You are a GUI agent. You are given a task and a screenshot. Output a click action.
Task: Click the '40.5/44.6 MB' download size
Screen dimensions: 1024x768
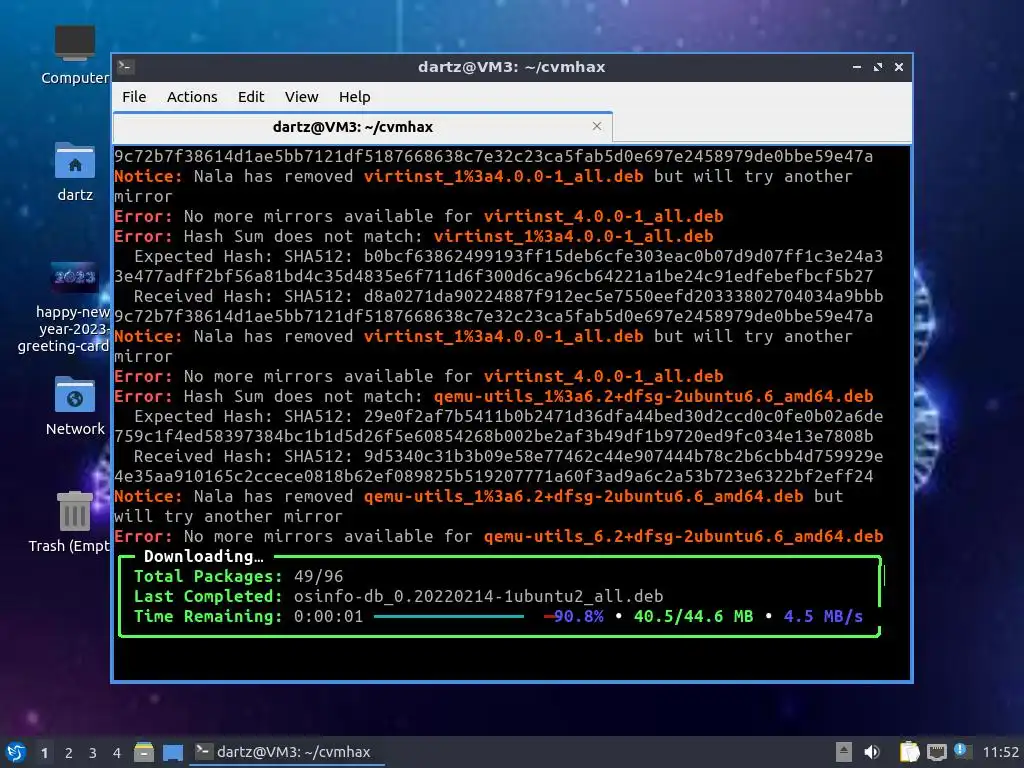693,616
